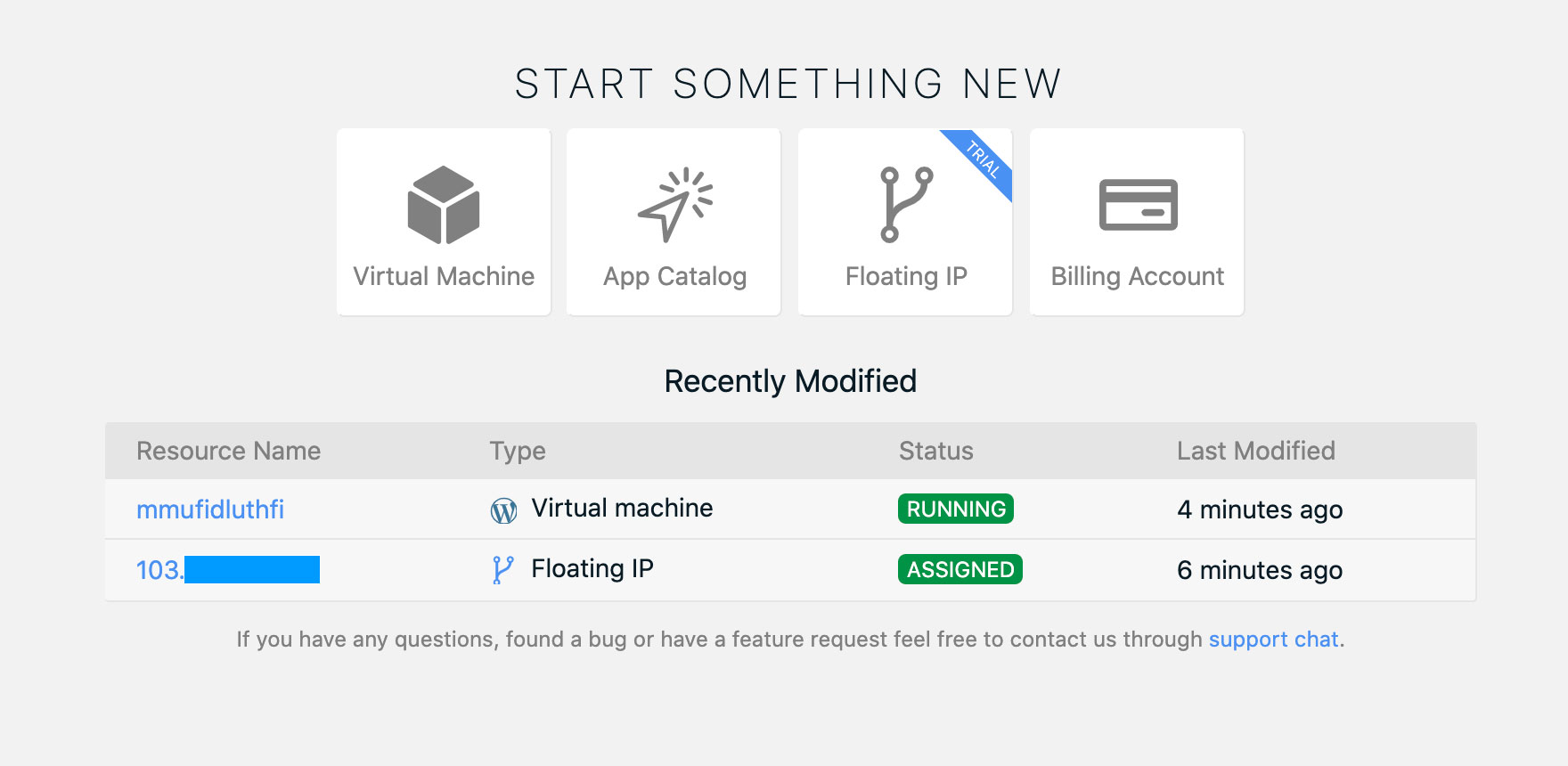
Task: Select the Virtual Machine cube icon
Action: (443, 208)
